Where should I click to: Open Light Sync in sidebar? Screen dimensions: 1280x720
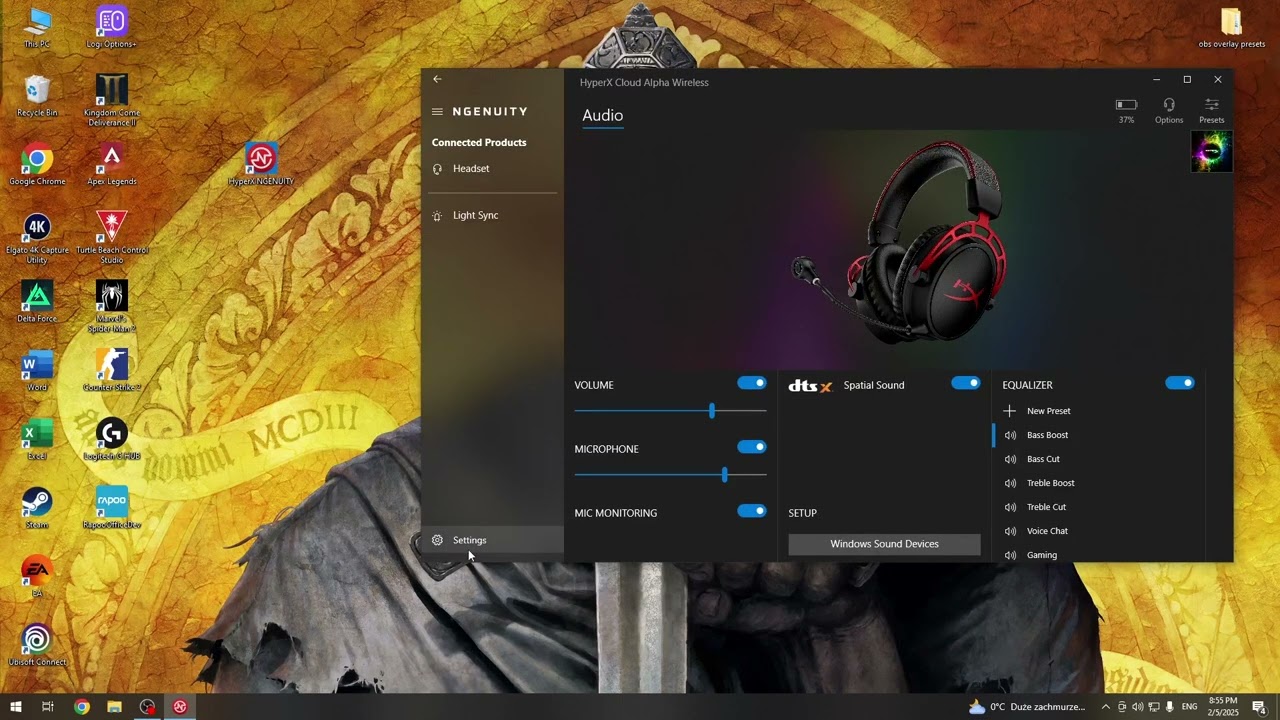(x=492, y=216)
